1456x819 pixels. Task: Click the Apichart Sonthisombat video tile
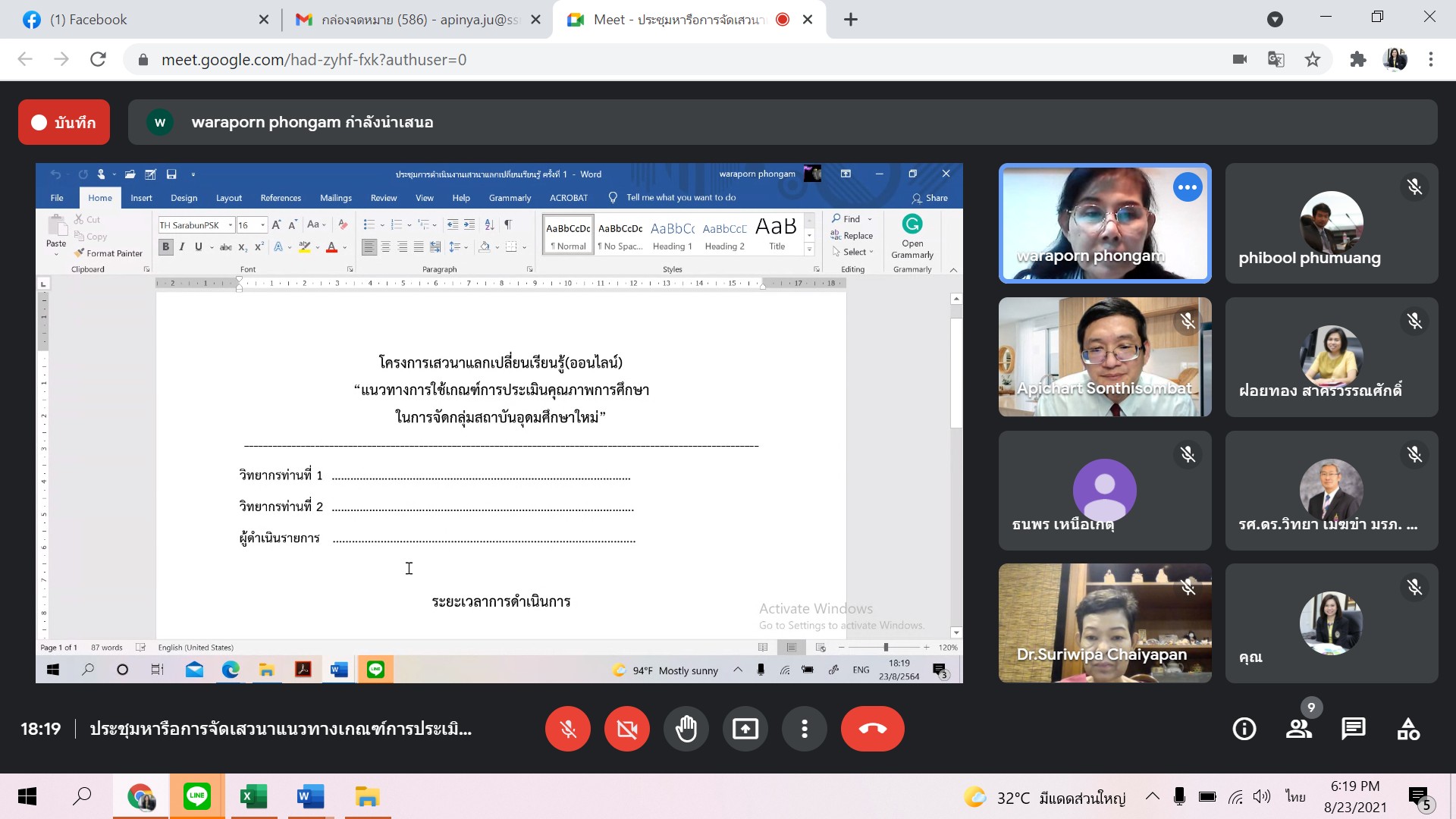tap(1104, 356)
